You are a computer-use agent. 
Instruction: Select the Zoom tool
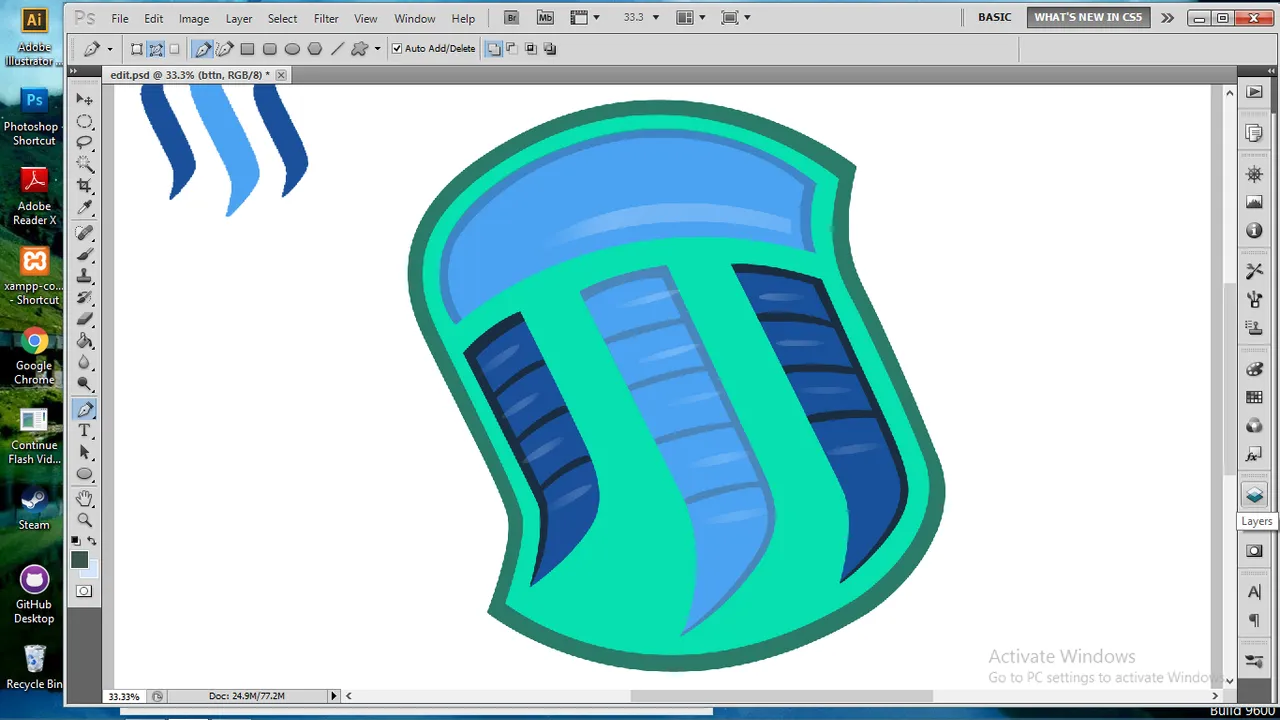tap(85, 520)
